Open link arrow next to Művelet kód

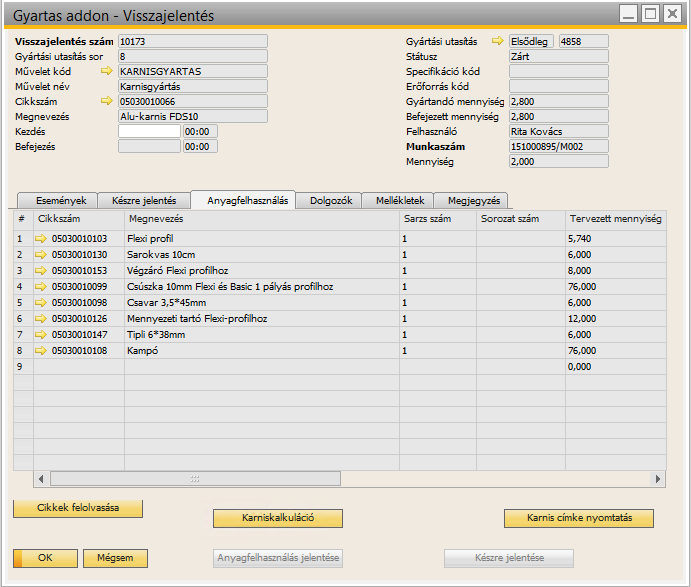(107, 71)
